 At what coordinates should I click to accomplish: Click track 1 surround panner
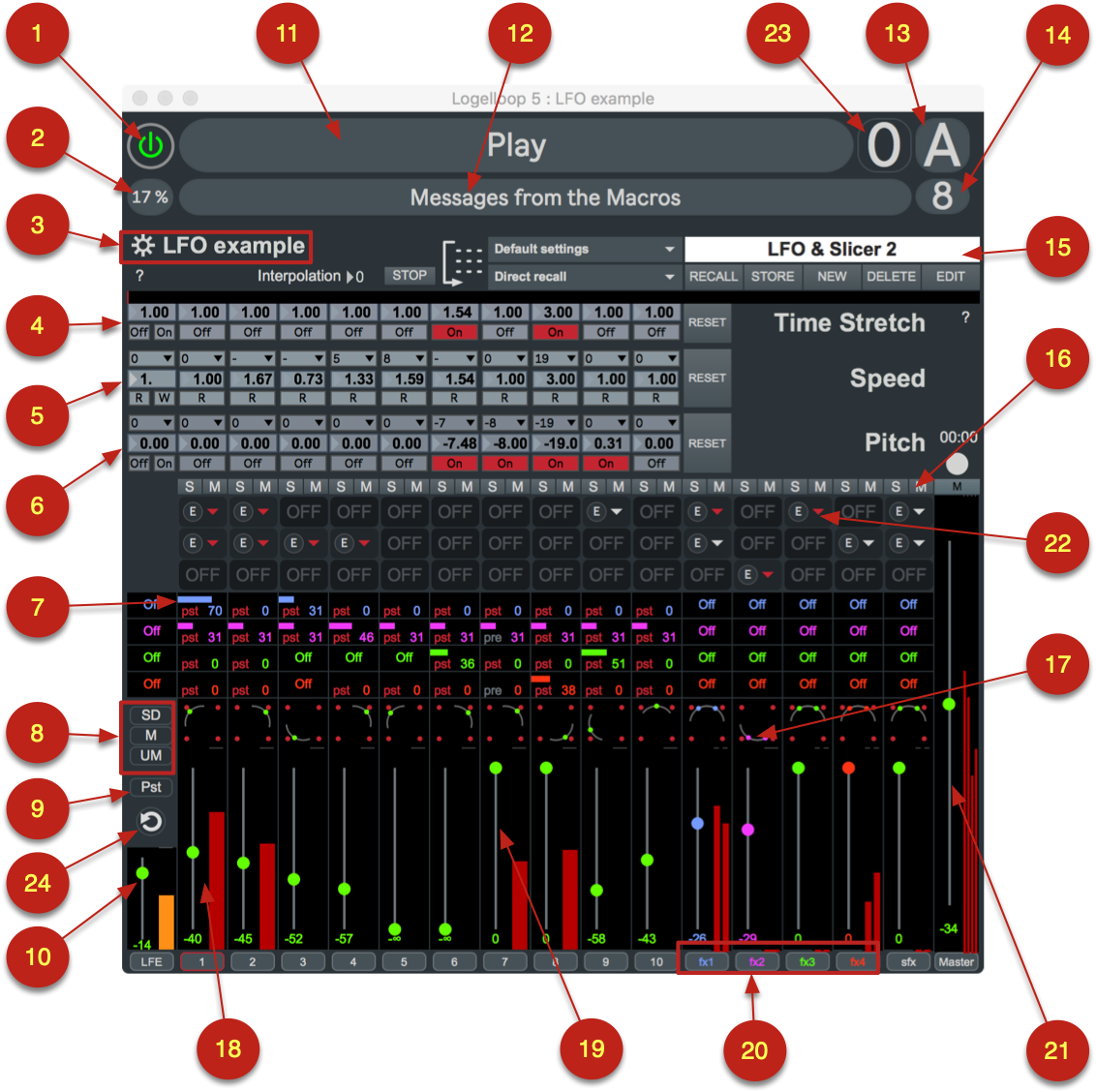coord(202,724)
